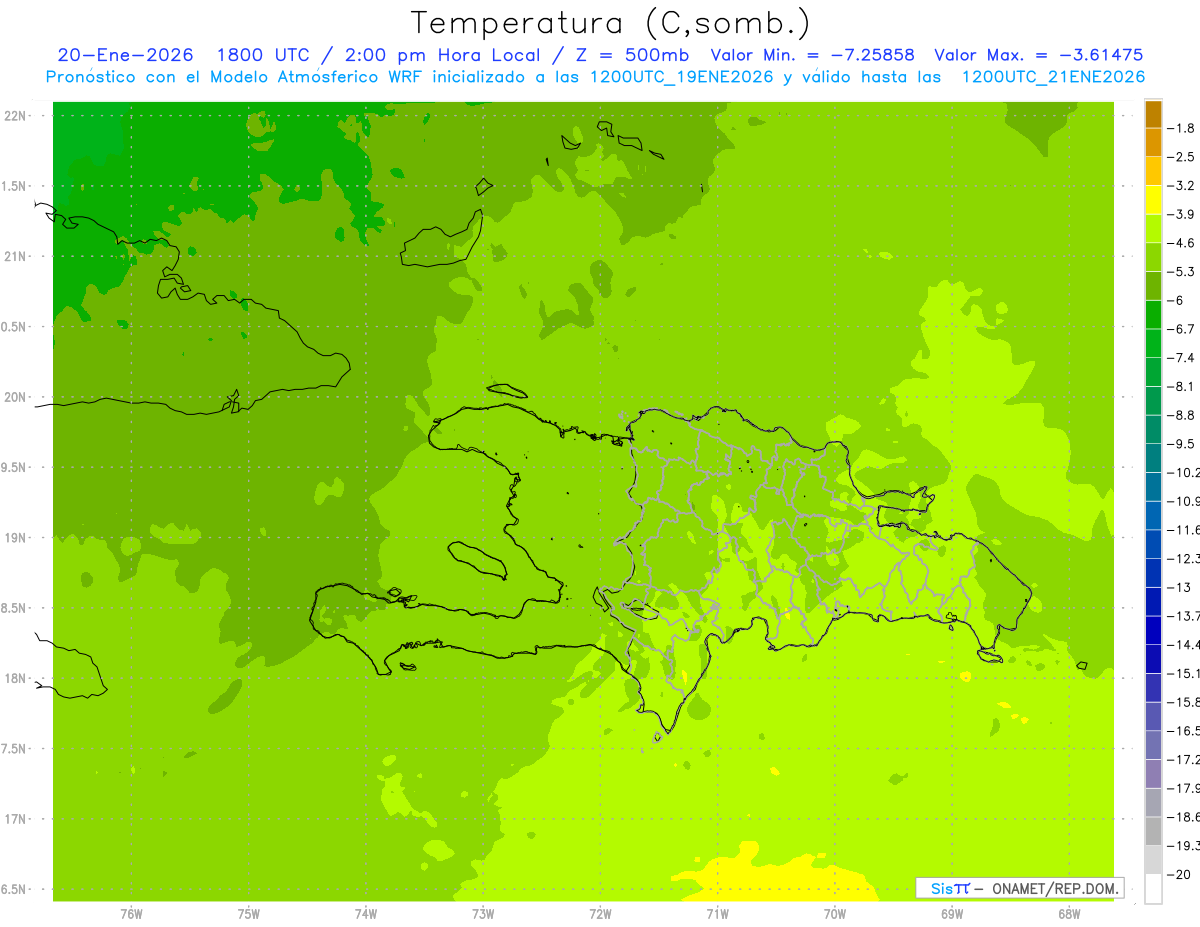Click the 'Temperatura (C,somb.)' map title
This screenshot has width=1200, height=927.
(x=611, y=23)
